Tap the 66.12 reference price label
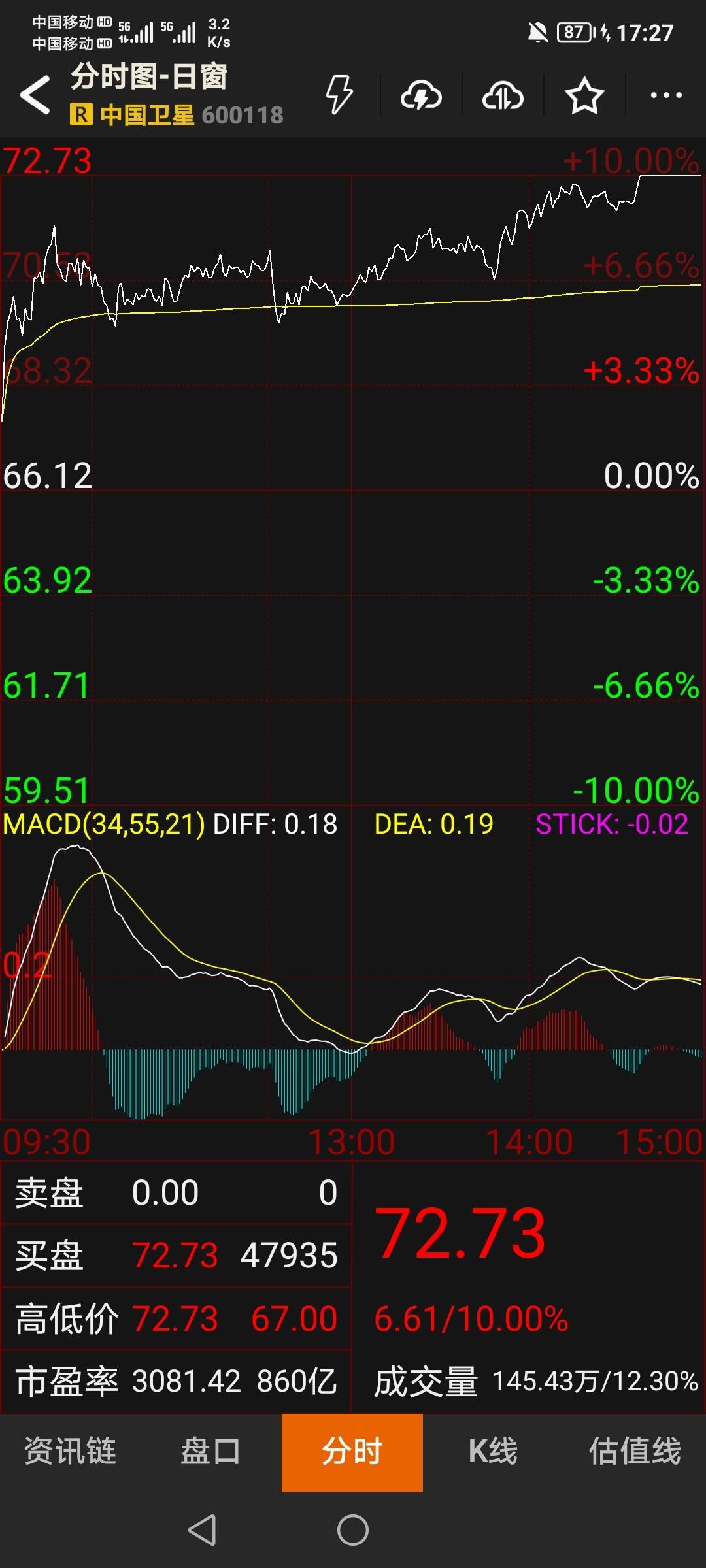706x1568 pixels. [x=48, y=475]
